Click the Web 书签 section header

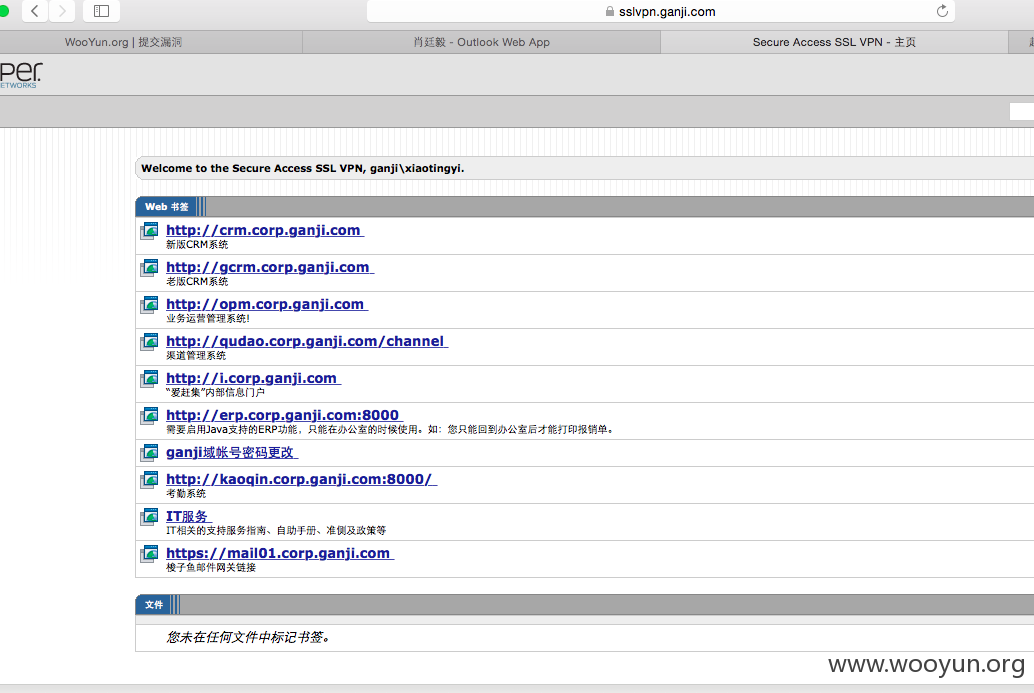[167, 206]
